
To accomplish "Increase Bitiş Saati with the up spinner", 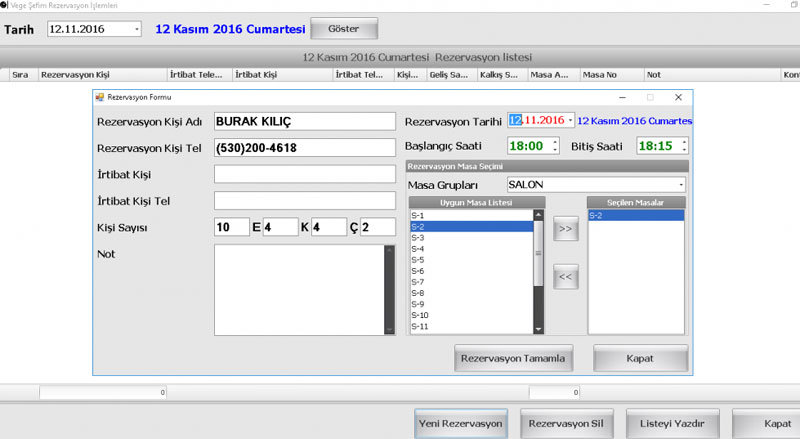I will tap(684, 142).
